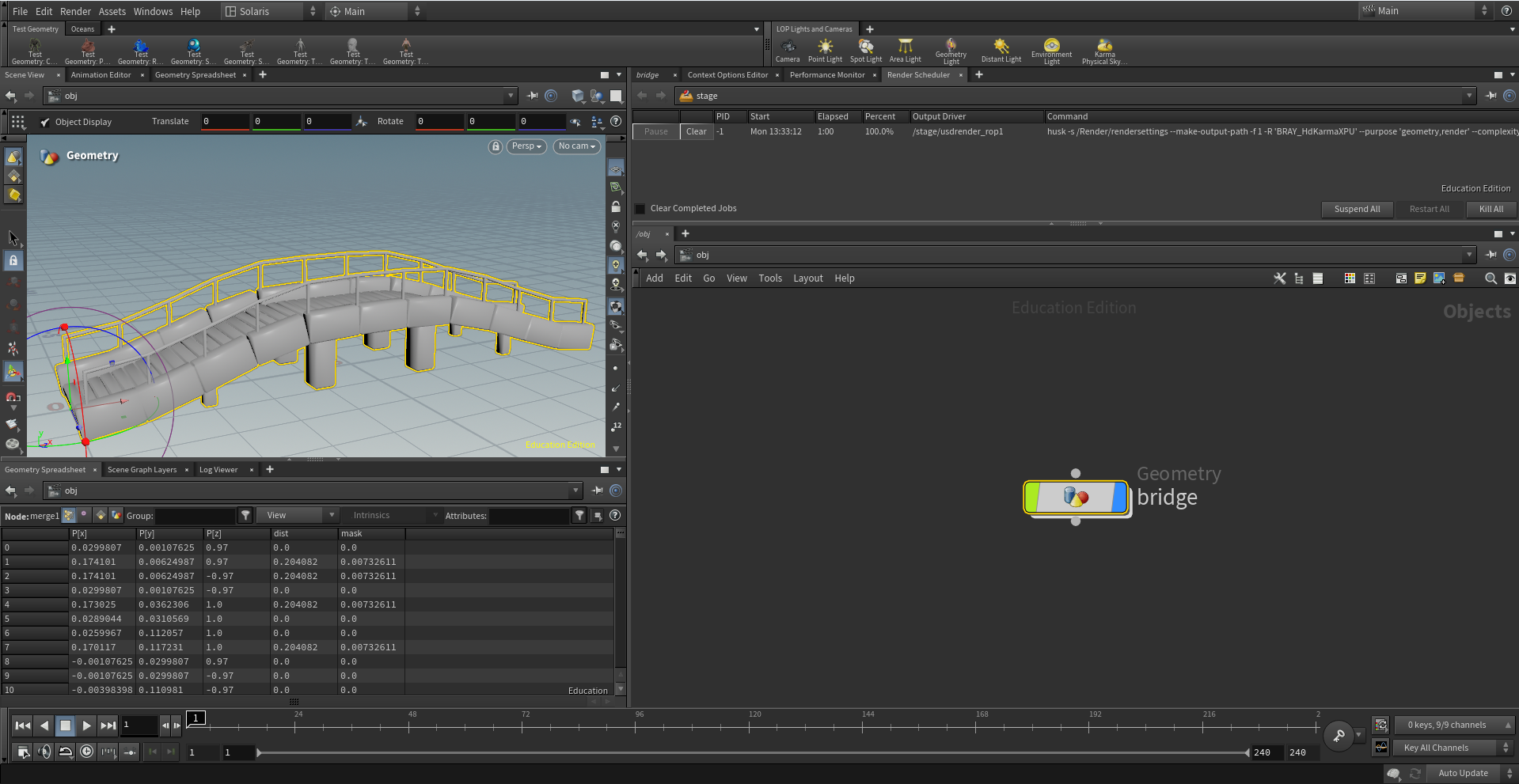Screen dimensions: 1519x784
Task: Jump to last frame in playbar
Action: pyautogui.click(x=108, y=725)
